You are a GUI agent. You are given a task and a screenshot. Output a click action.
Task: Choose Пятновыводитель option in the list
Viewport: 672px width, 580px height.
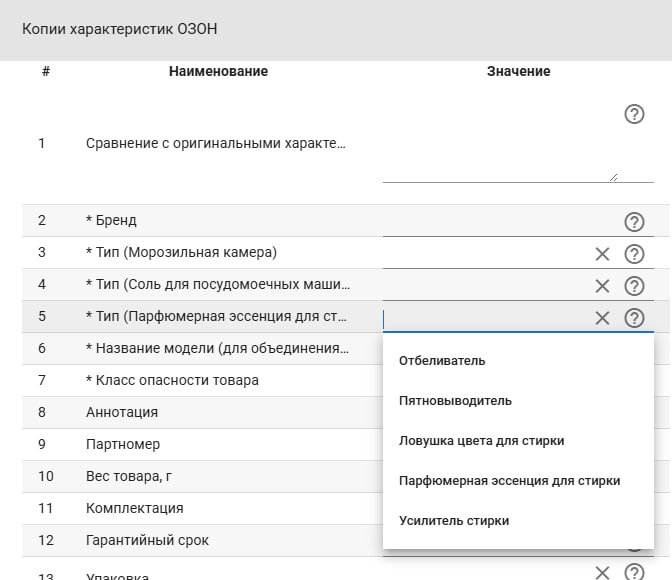(455, 401)
